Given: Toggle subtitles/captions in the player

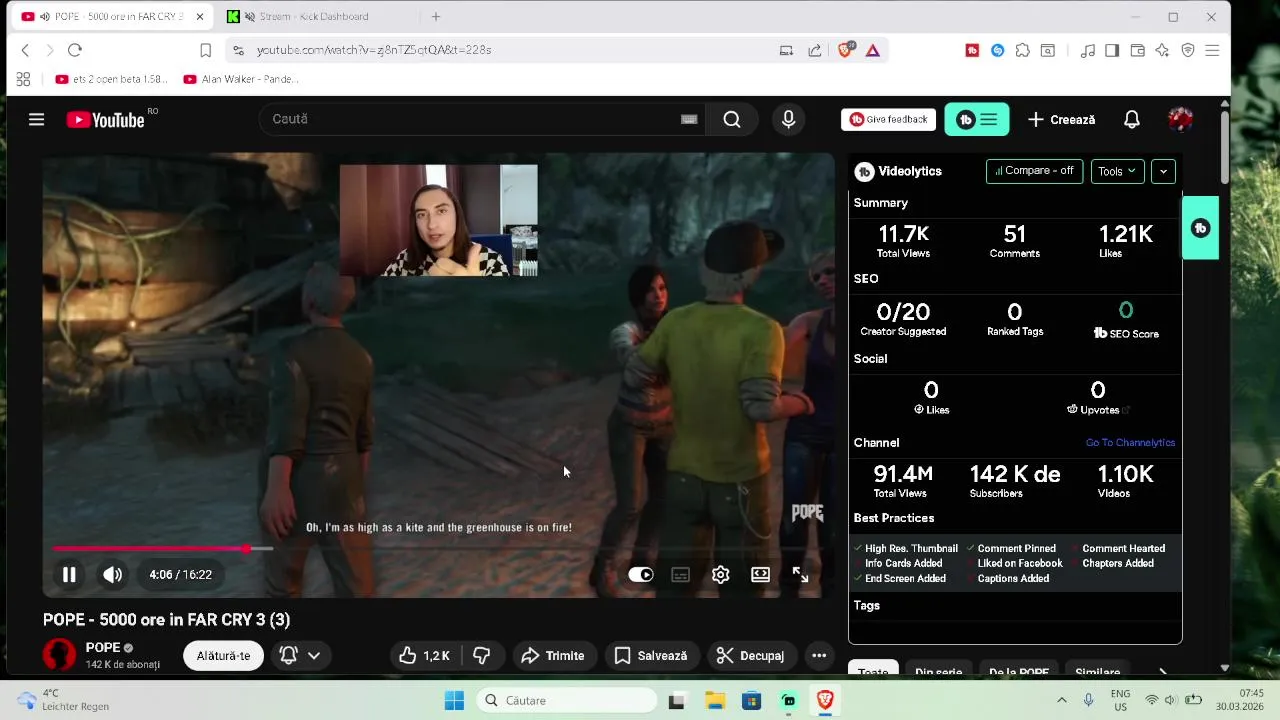Looking at the screenshot, I should [680, 574].
